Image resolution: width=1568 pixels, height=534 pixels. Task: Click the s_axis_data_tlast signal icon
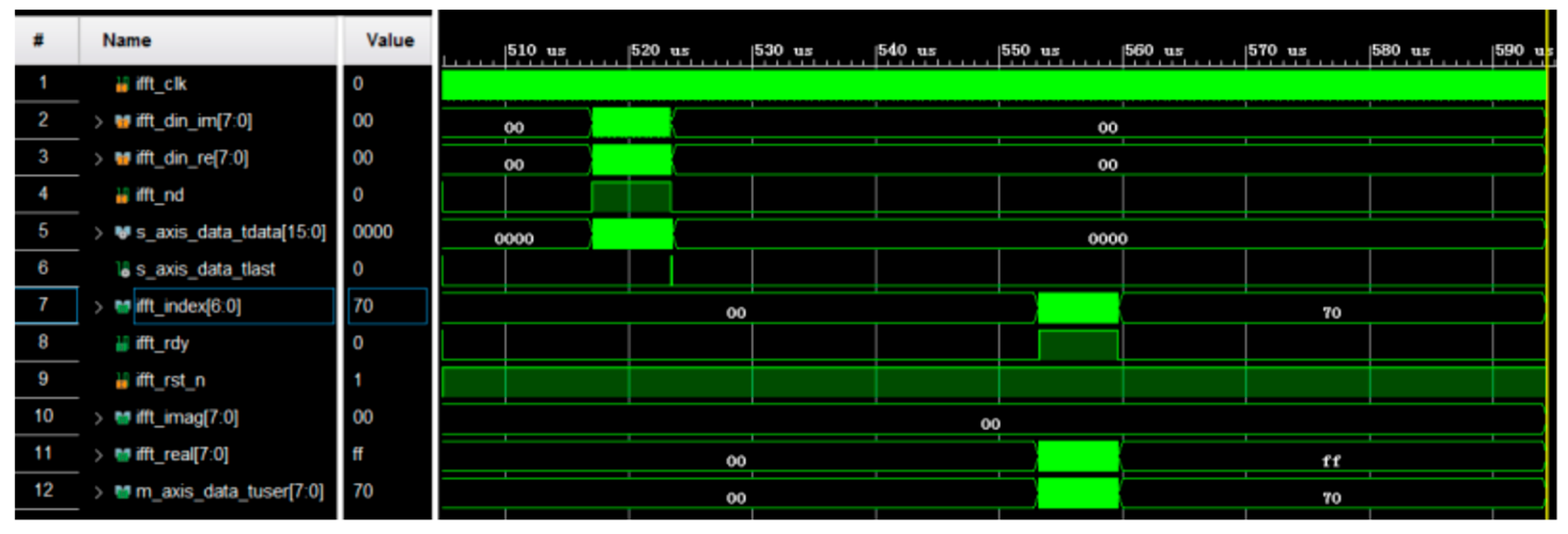tap(123, 270)
